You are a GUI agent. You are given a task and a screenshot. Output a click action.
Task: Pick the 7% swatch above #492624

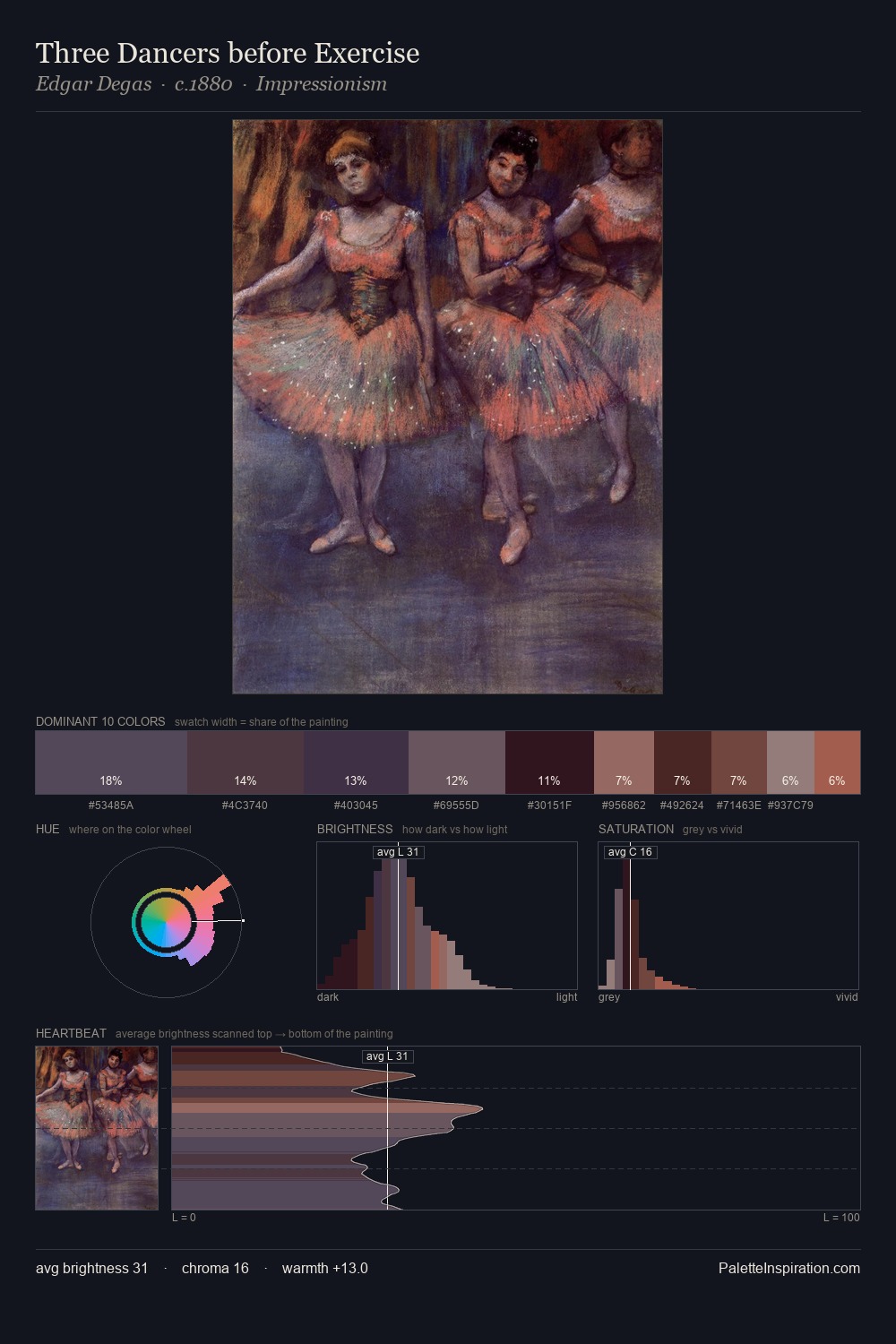[x=683, y=762]
